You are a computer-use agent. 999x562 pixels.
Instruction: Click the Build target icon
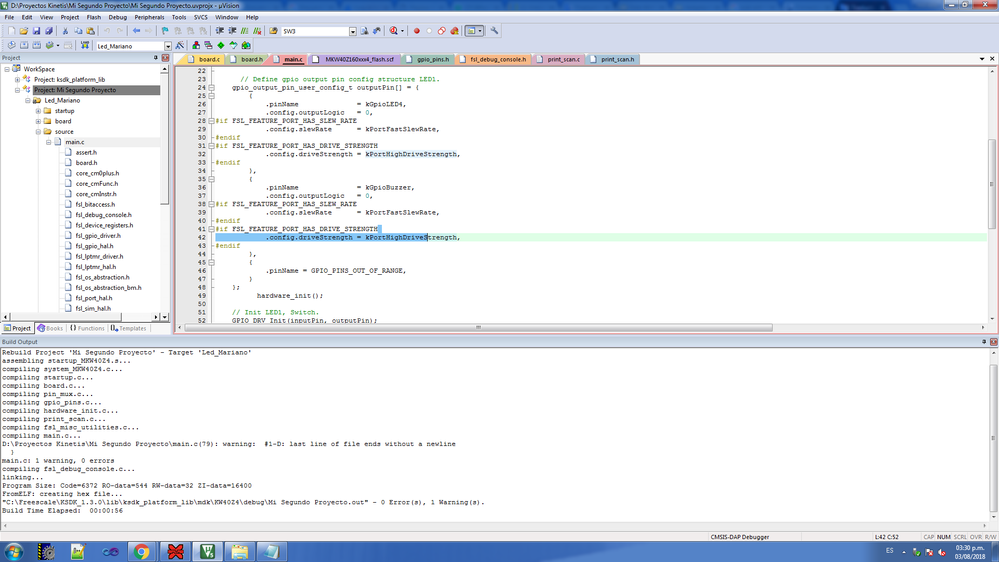point(24,45)
